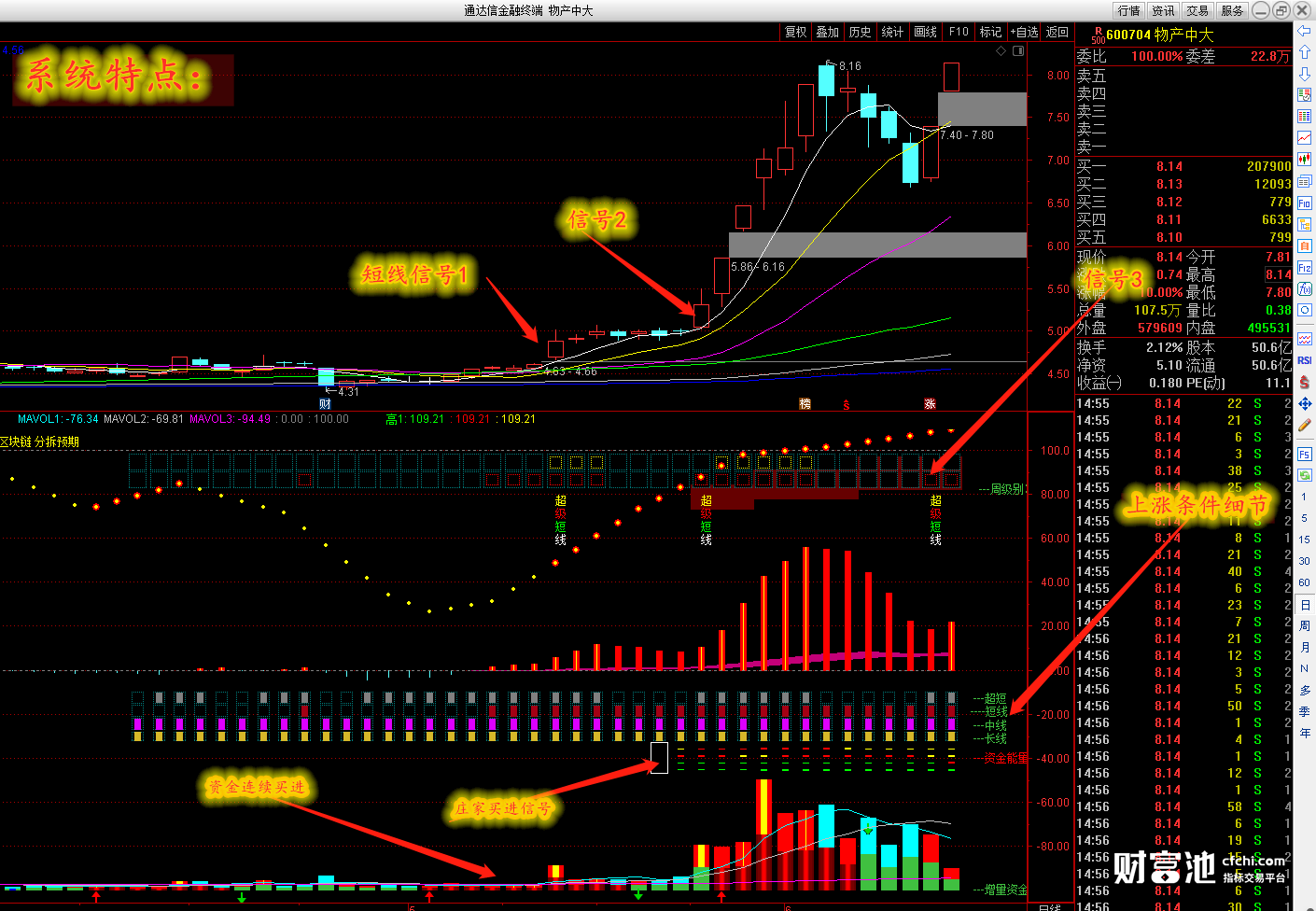This screenshot has width=1316, height=911.
Task: Switch to 30-minute period
Action: click(1305, 561)
